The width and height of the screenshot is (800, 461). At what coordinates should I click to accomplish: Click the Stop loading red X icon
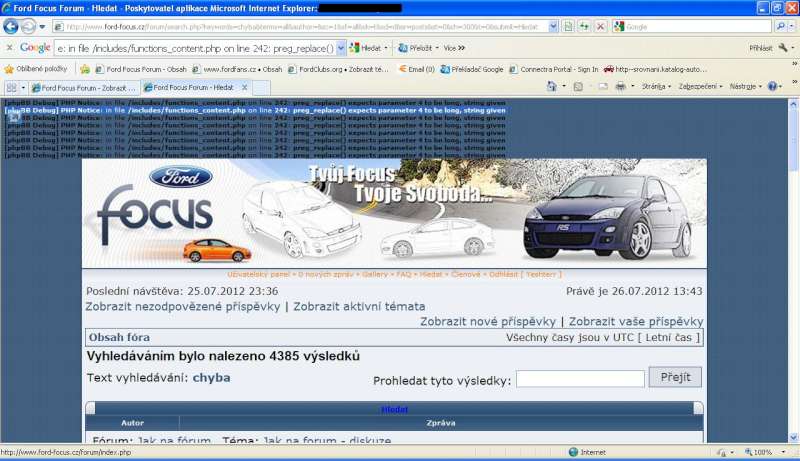tap(600, 26)
